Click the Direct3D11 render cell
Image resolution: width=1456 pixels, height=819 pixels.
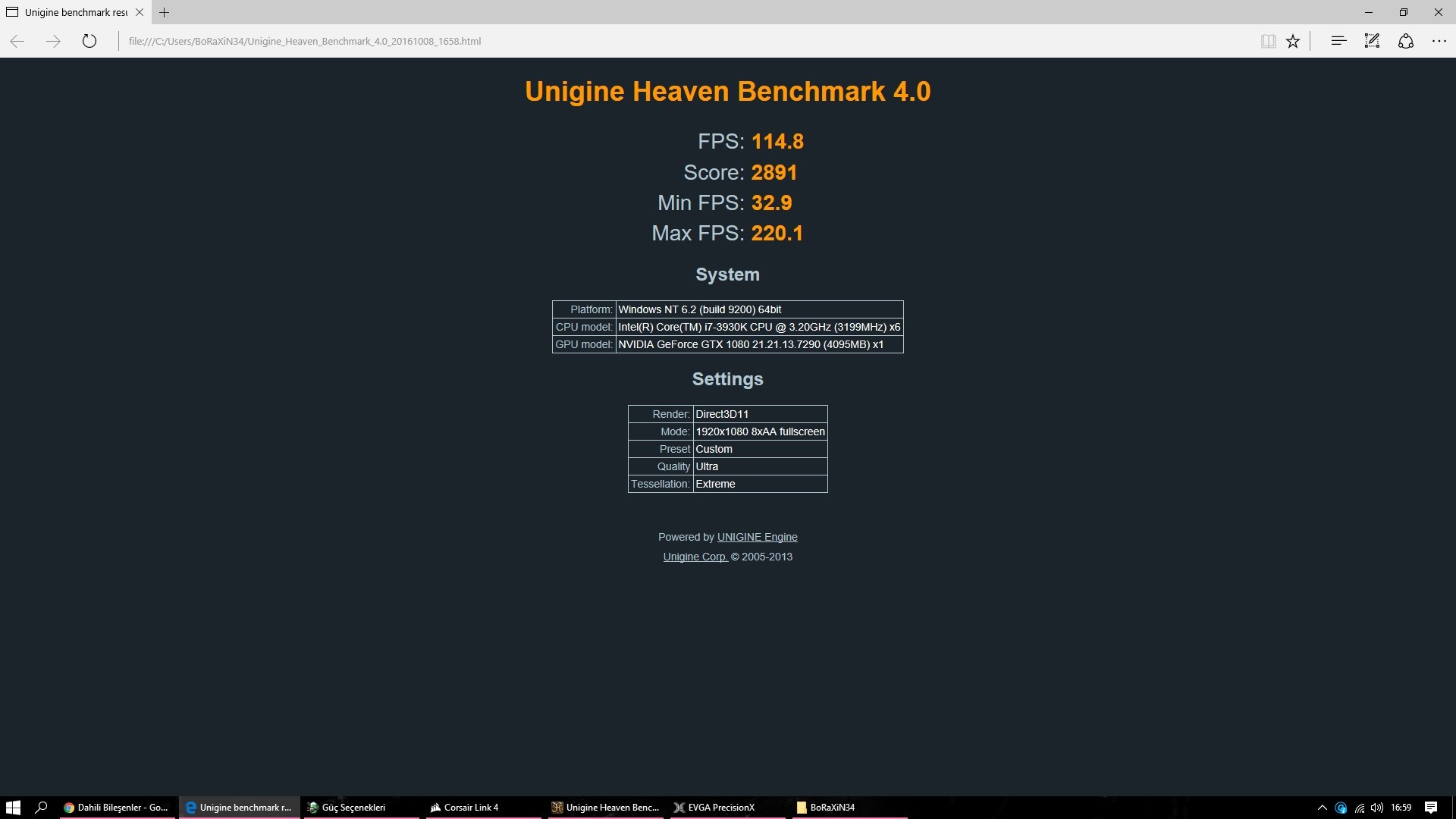(760, 414)
